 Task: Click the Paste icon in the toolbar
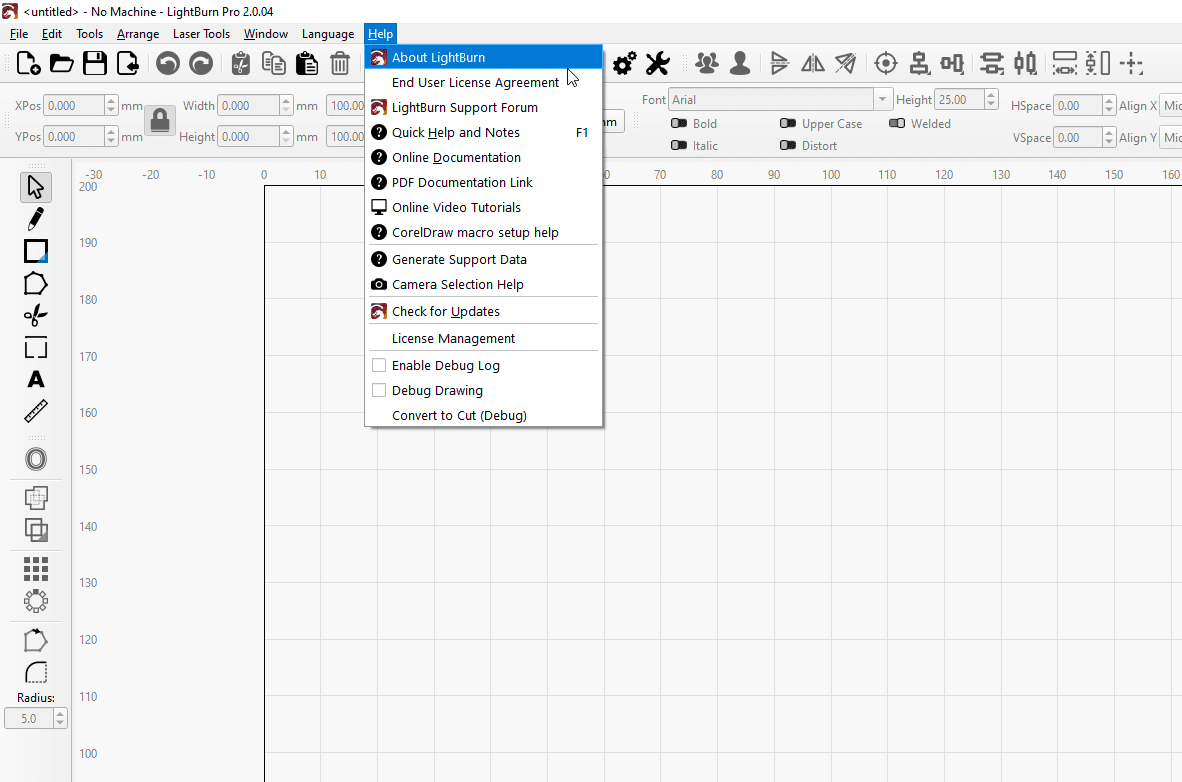[307, 63]
